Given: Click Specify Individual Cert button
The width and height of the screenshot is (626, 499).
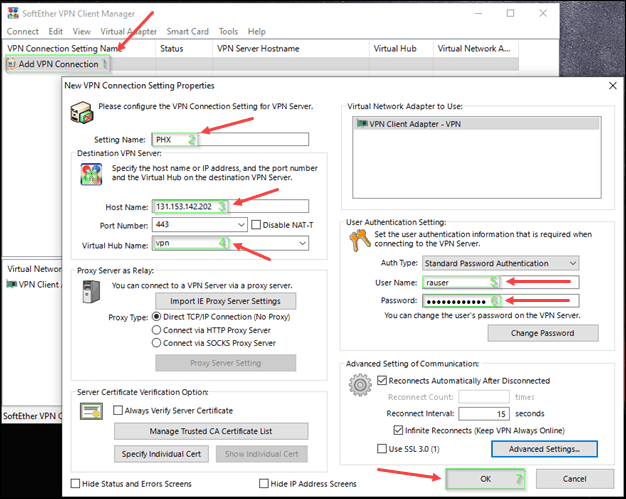Looking at the screenshot, I should pos(161,454).
